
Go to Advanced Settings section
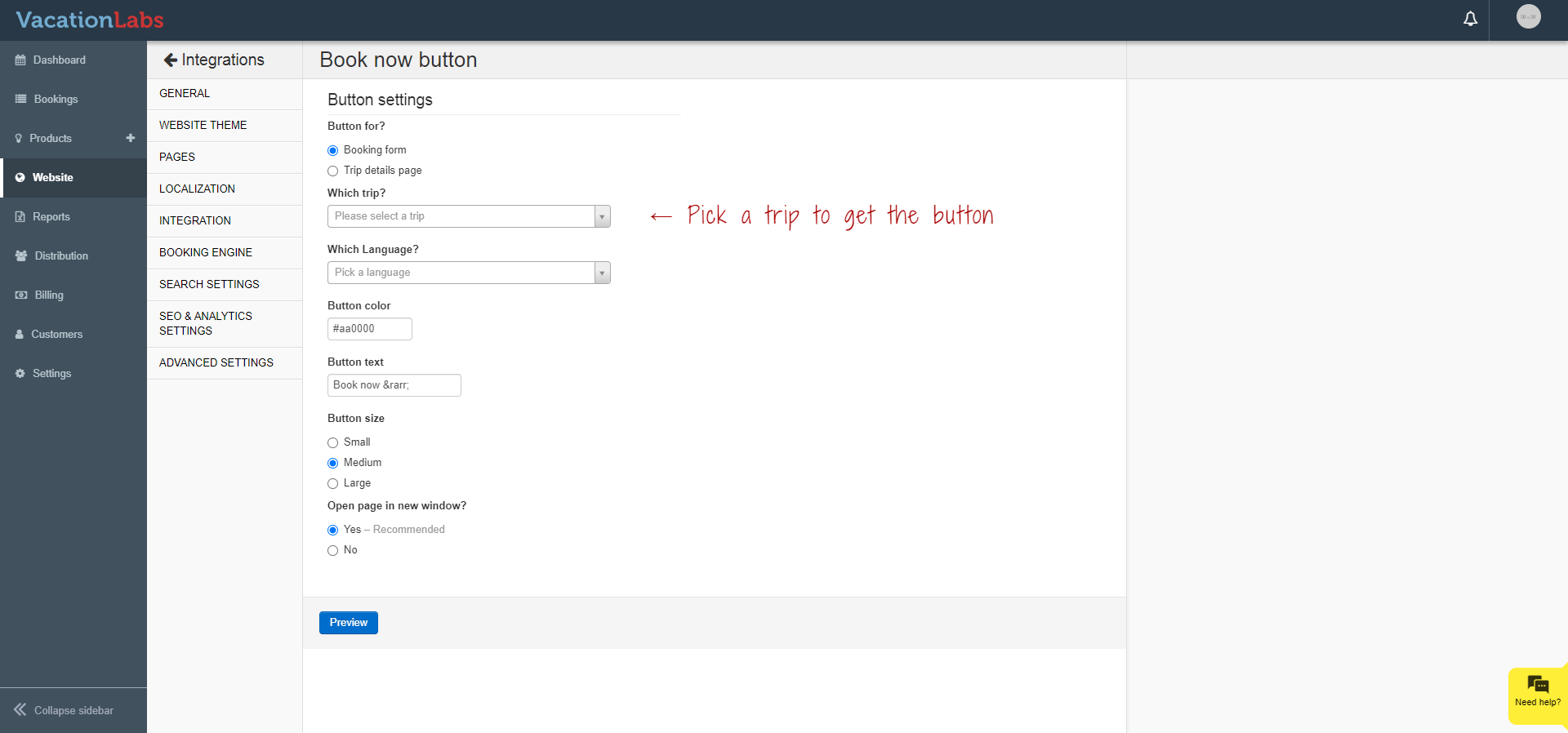point(216,362)
